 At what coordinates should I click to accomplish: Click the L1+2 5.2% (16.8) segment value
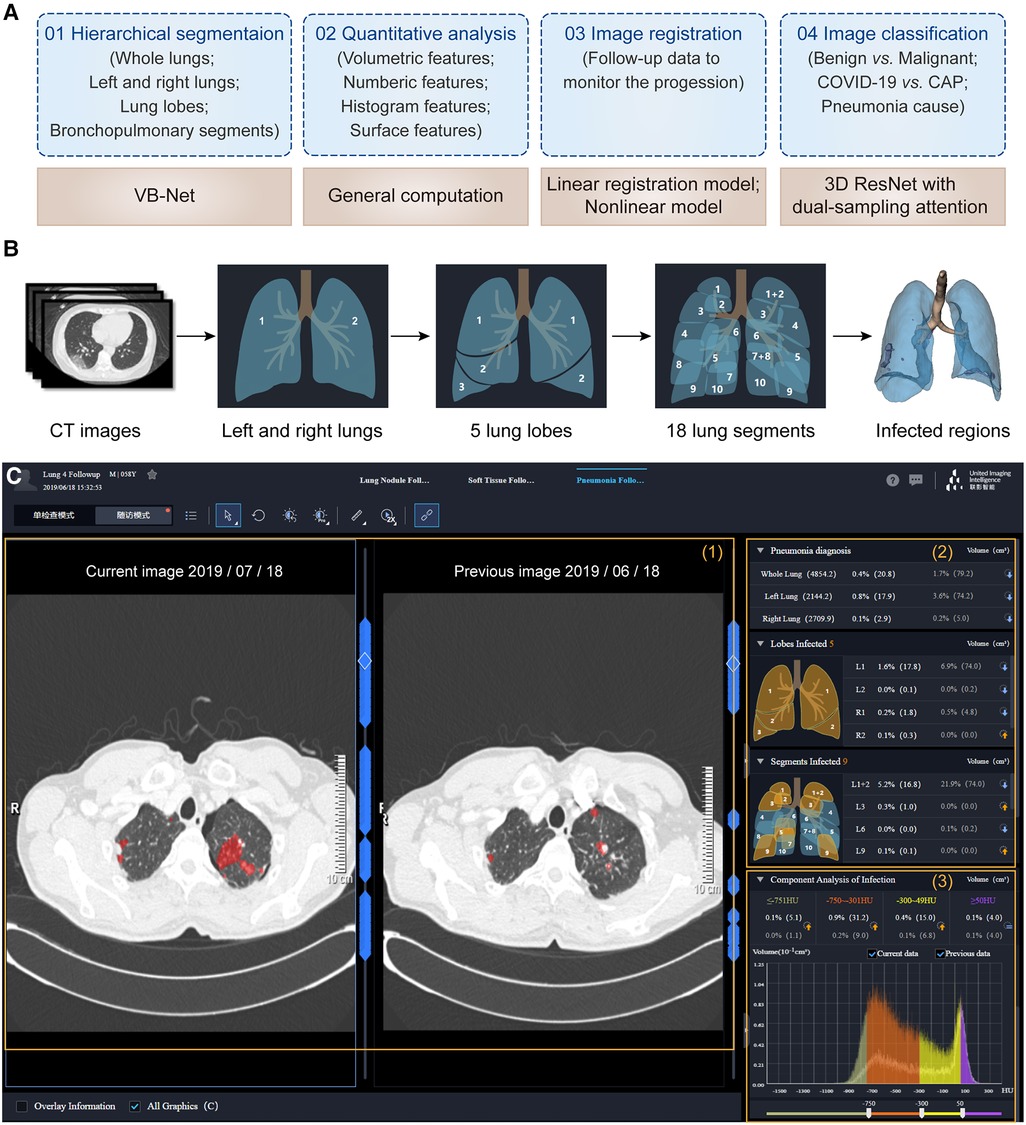tap(899, 784)
